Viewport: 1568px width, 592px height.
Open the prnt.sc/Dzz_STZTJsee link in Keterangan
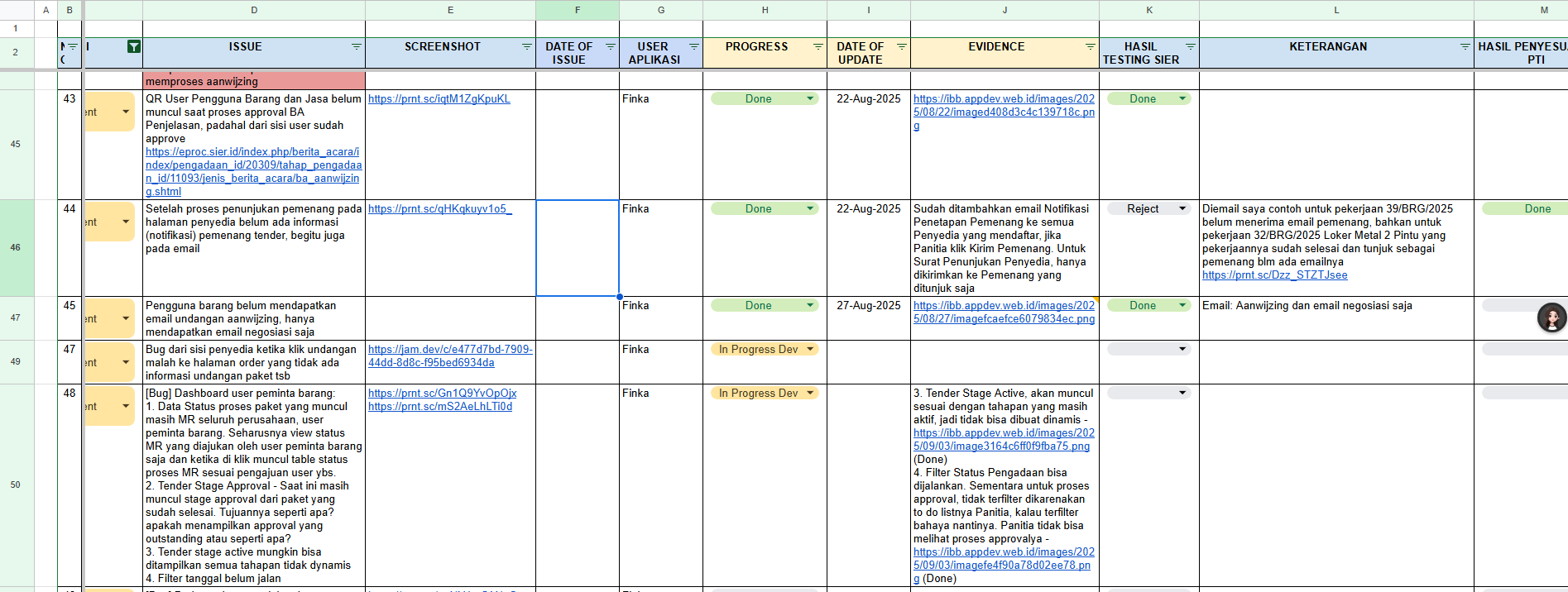click(1274, 275)
